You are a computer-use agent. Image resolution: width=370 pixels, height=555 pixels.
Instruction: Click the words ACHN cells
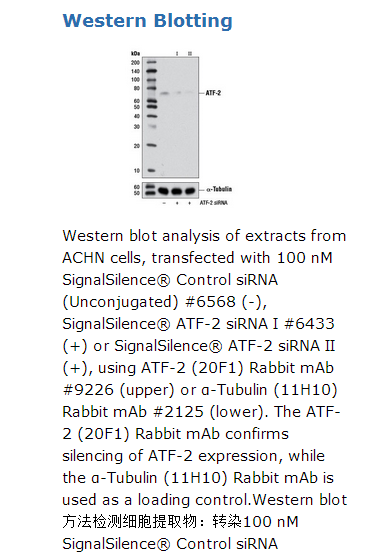(x=104, y=258)
